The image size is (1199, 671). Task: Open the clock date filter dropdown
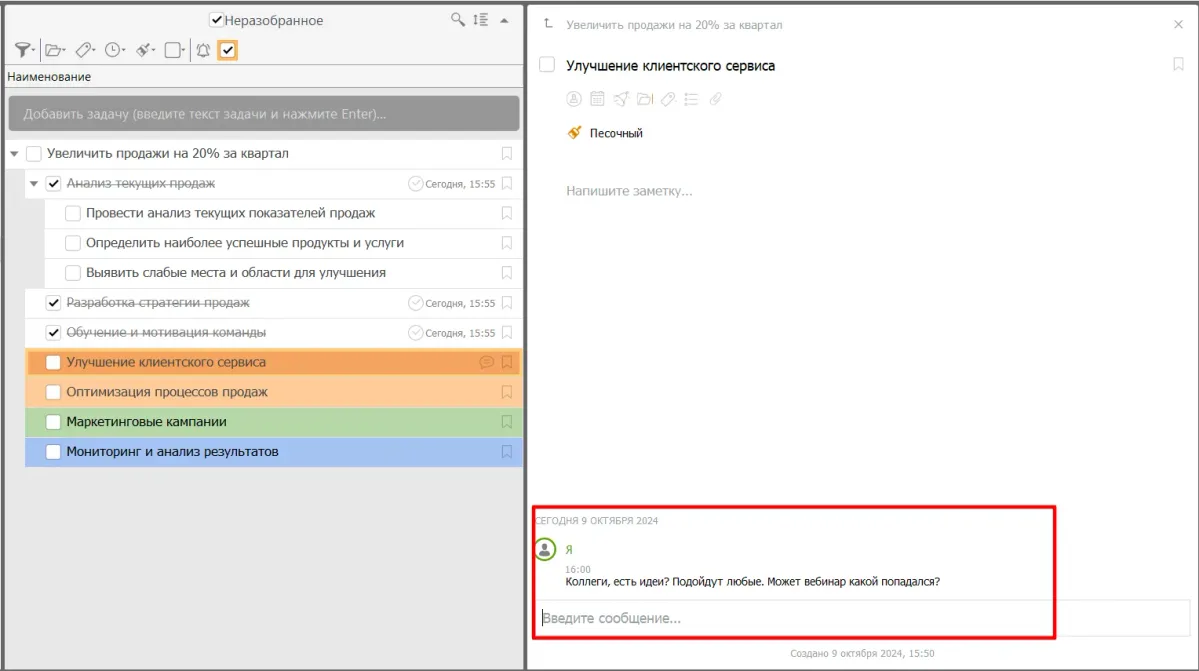(x=115, y=50)
